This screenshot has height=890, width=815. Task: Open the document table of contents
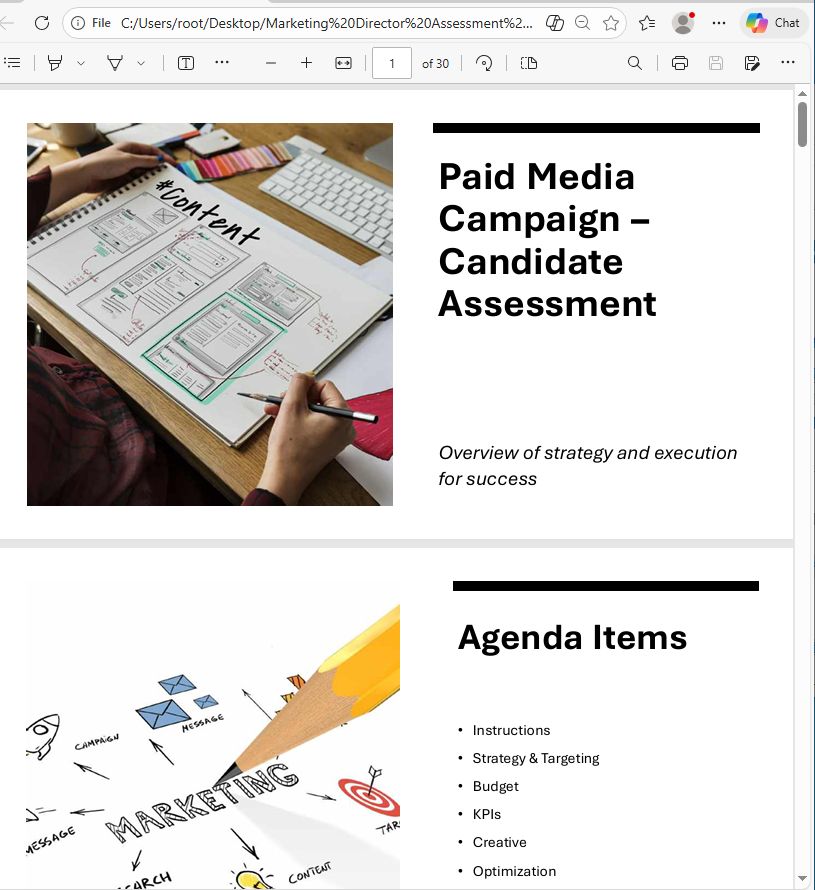tap(13, 62)
